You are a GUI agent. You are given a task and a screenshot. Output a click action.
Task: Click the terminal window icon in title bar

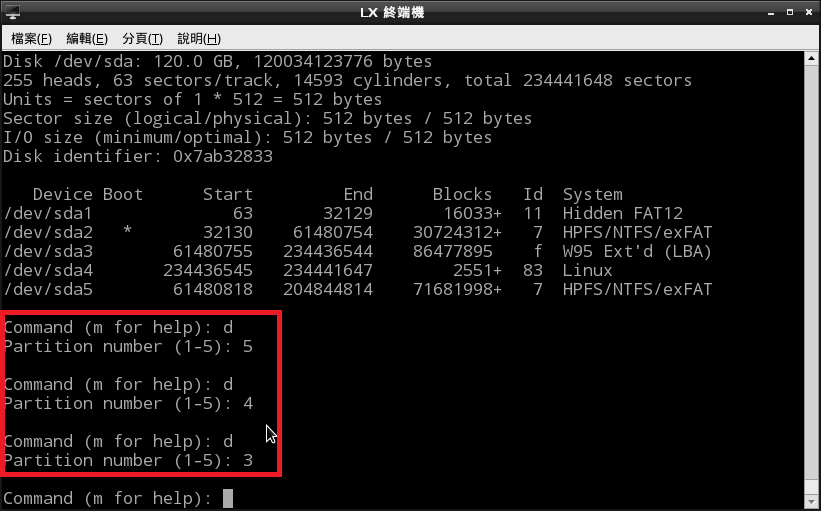coord(12,12)
